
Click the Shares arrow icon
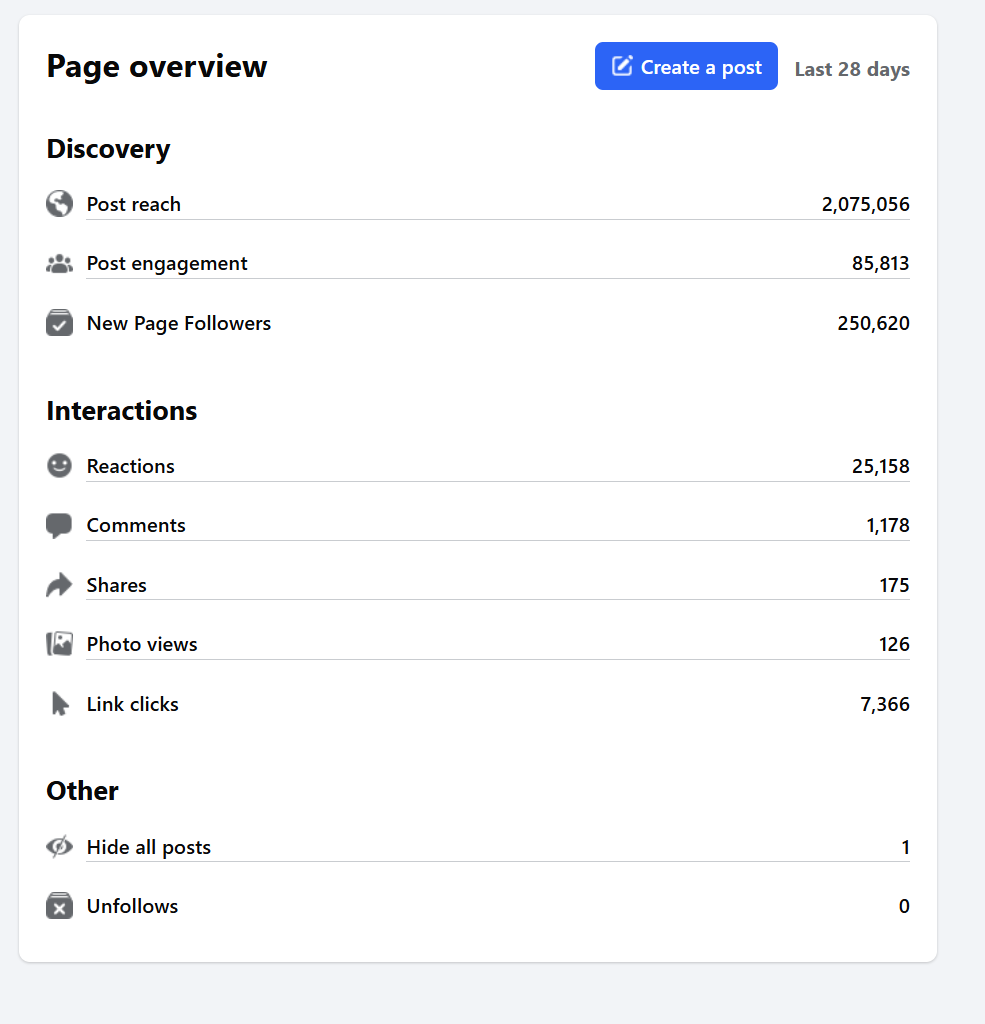[x=60, y=585]
